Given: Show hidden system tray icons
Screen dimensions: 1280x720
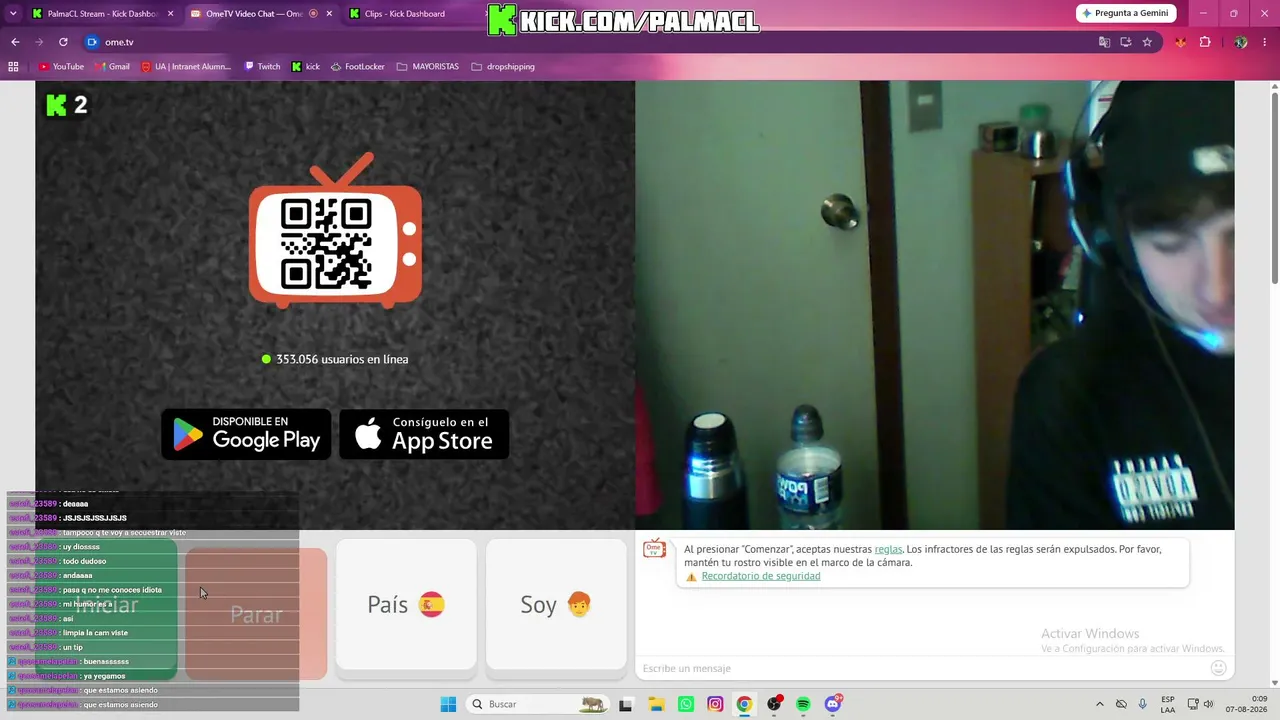Looking at the screenshot, I should (1100, 704).
